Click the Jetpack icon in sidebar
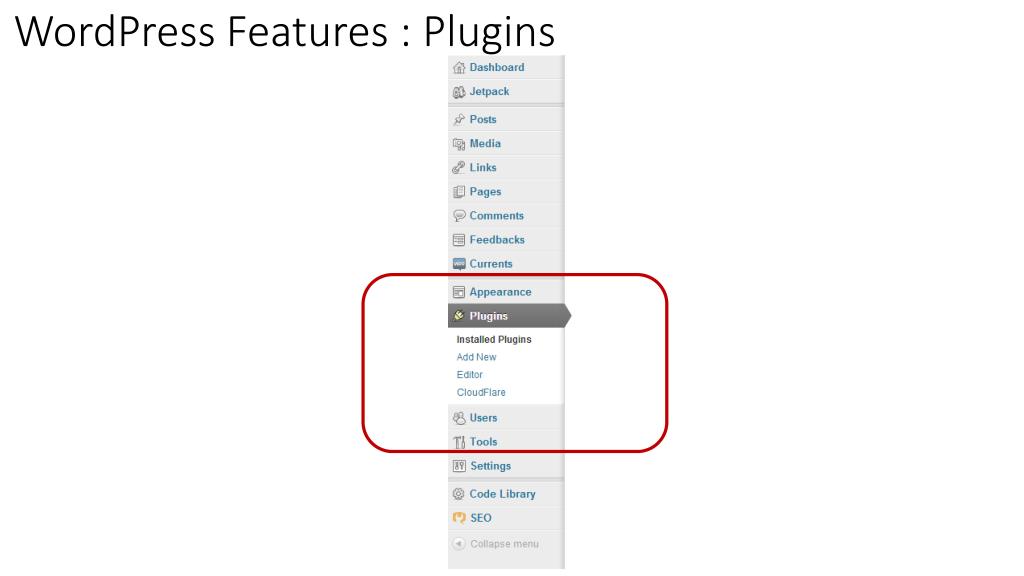 [x=459, y=91]
